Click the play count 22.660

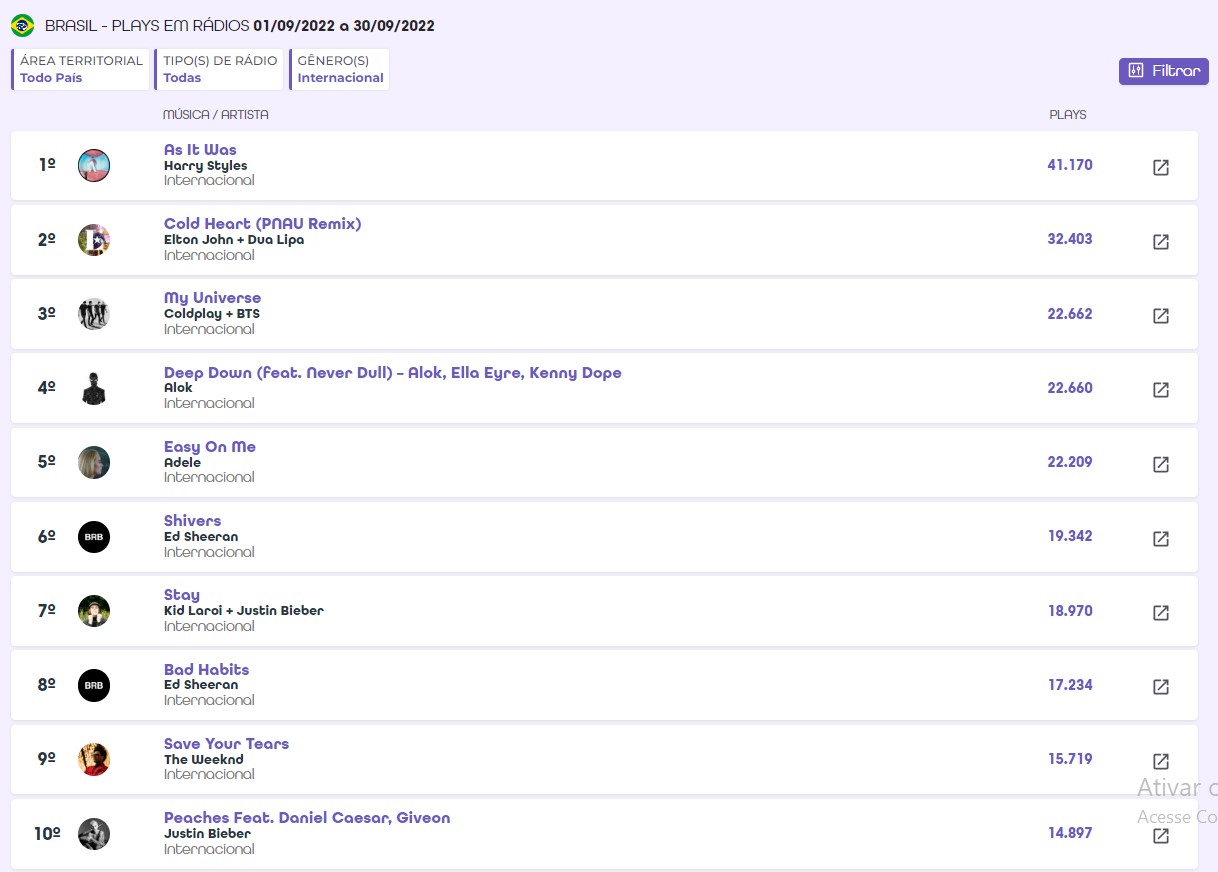click(x=1070, y=388)
